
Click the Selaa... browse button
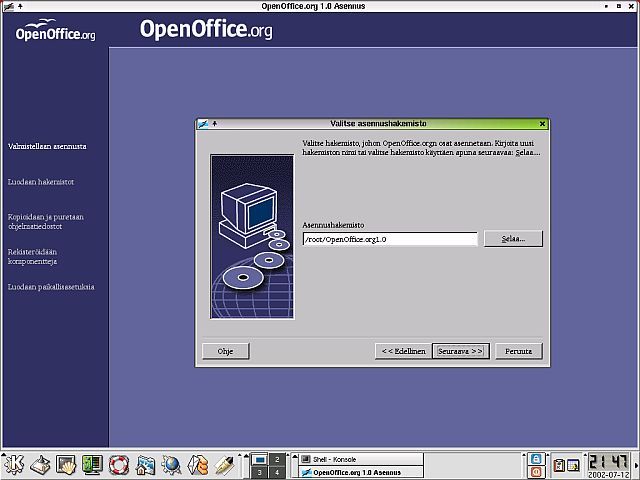coord(513,239)
